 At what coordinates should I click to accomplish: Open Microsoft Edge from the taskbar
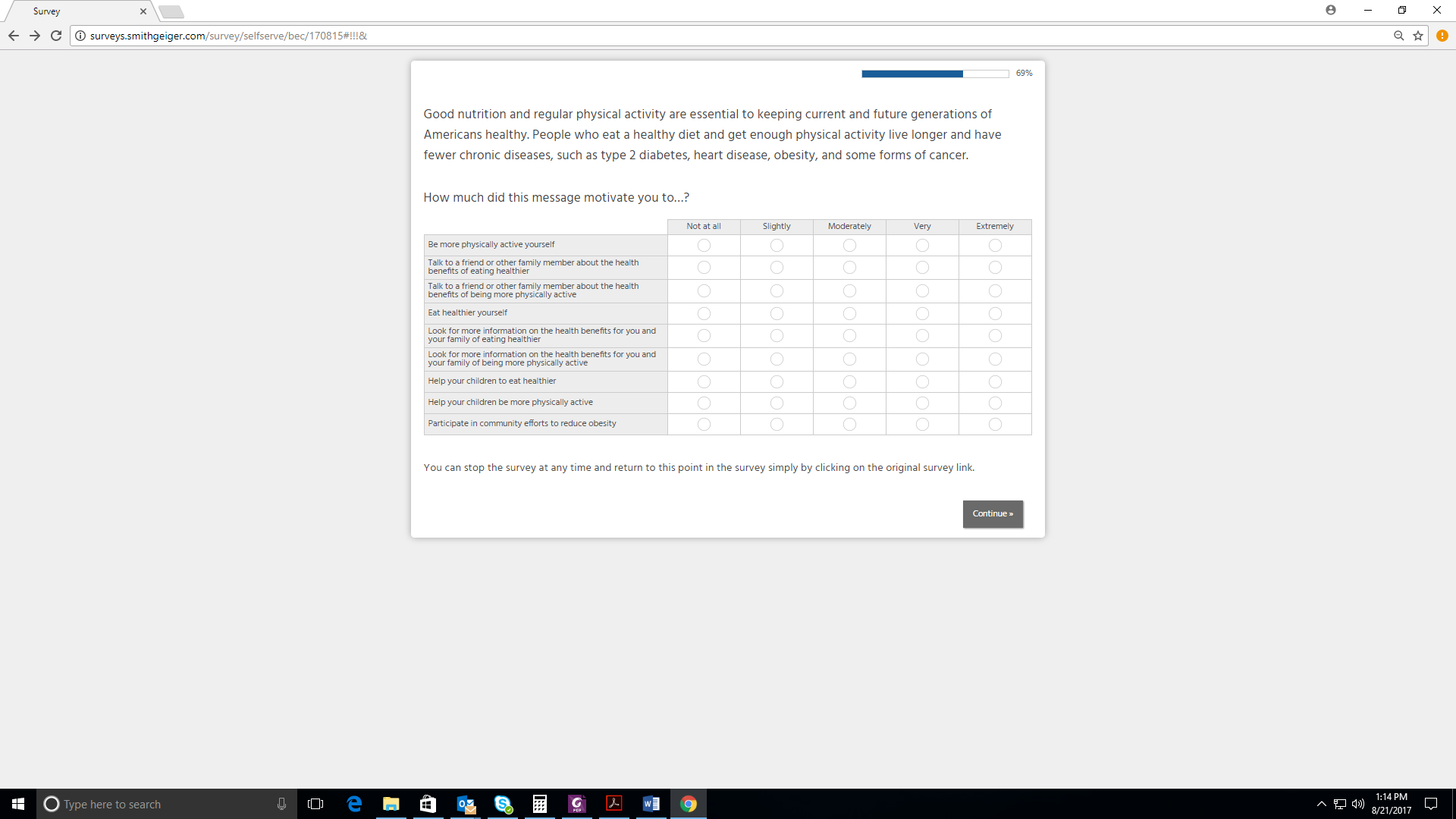click(354, 804)
